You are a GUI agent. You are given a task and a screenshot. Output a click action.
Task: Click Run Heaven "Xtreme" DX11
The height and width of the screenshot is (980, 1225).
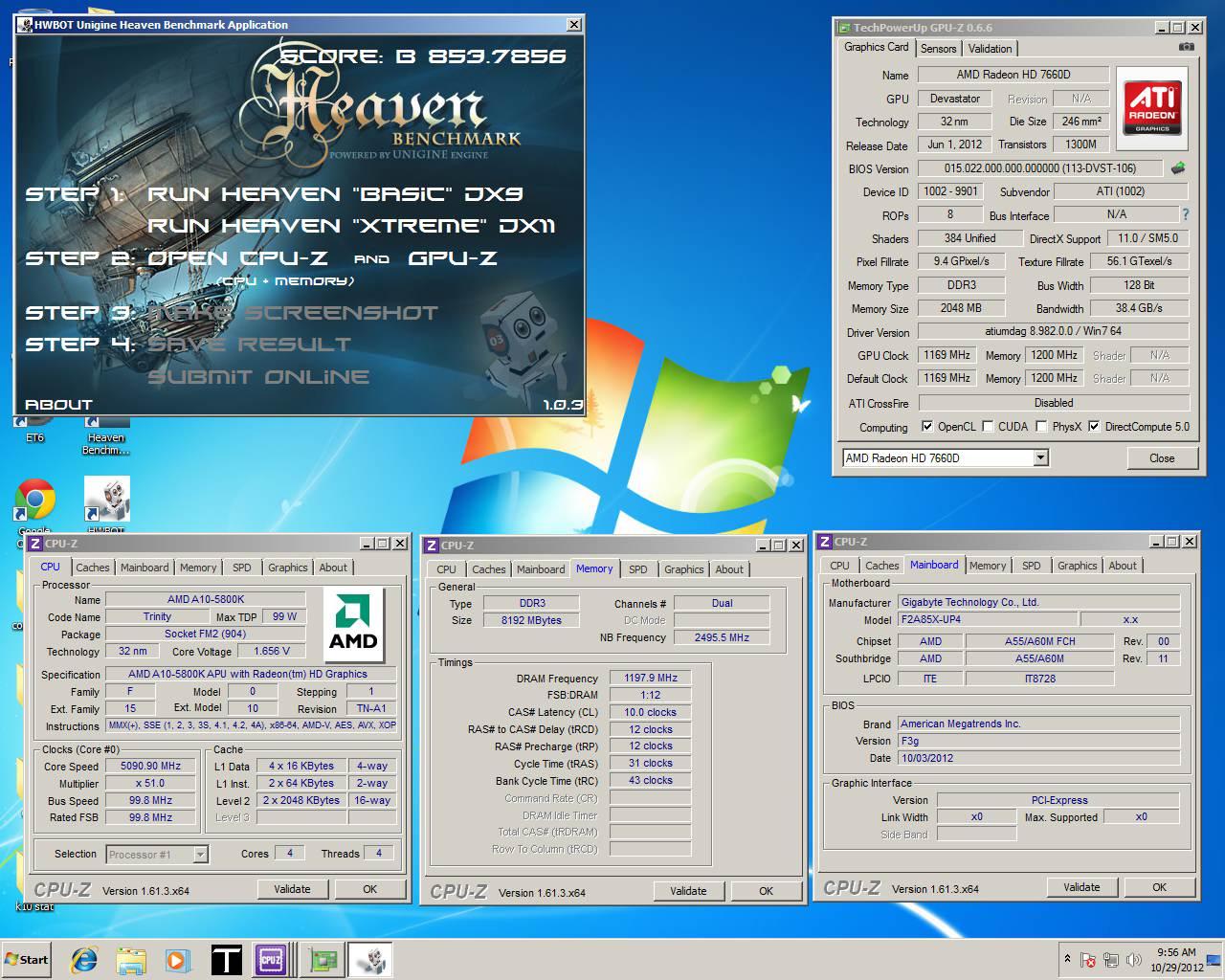coord(351,226)
